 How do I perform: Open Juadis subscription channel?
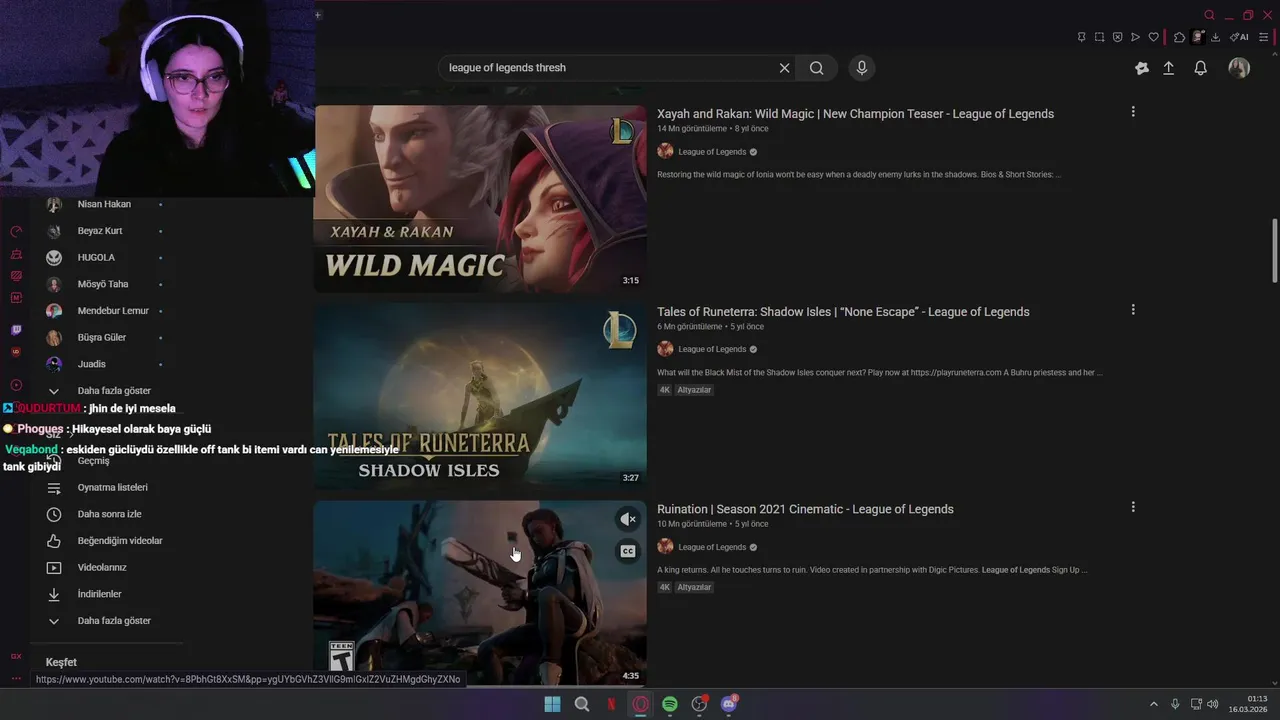click(x=91, y=364)
